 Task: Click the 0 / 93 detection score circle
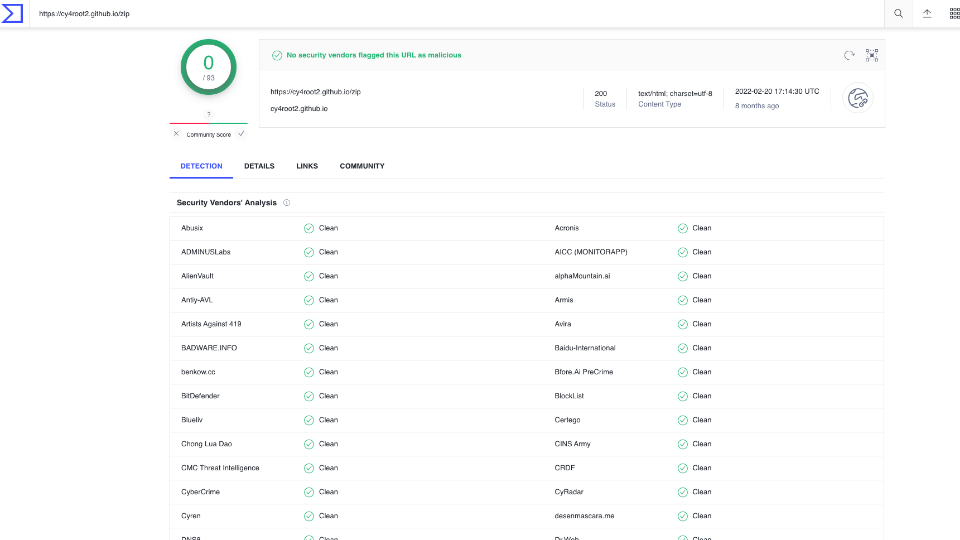tap(209, 67)
